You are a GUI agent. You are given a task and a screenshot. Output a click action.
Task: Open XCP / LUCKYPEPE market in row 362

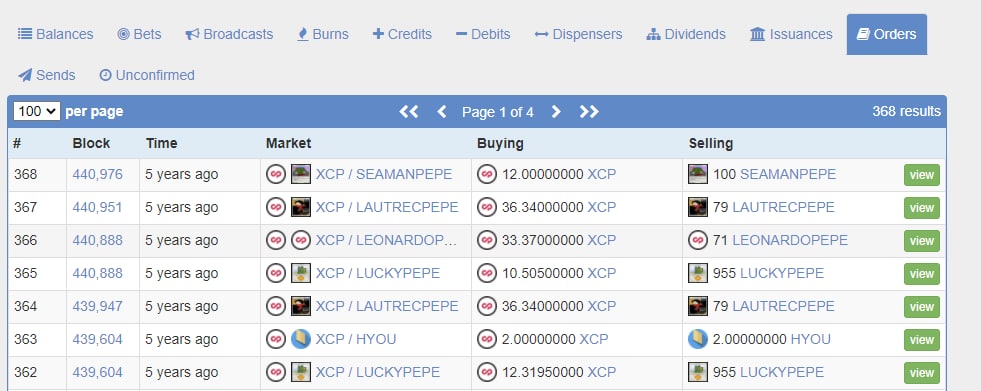[x=377, y=372]
